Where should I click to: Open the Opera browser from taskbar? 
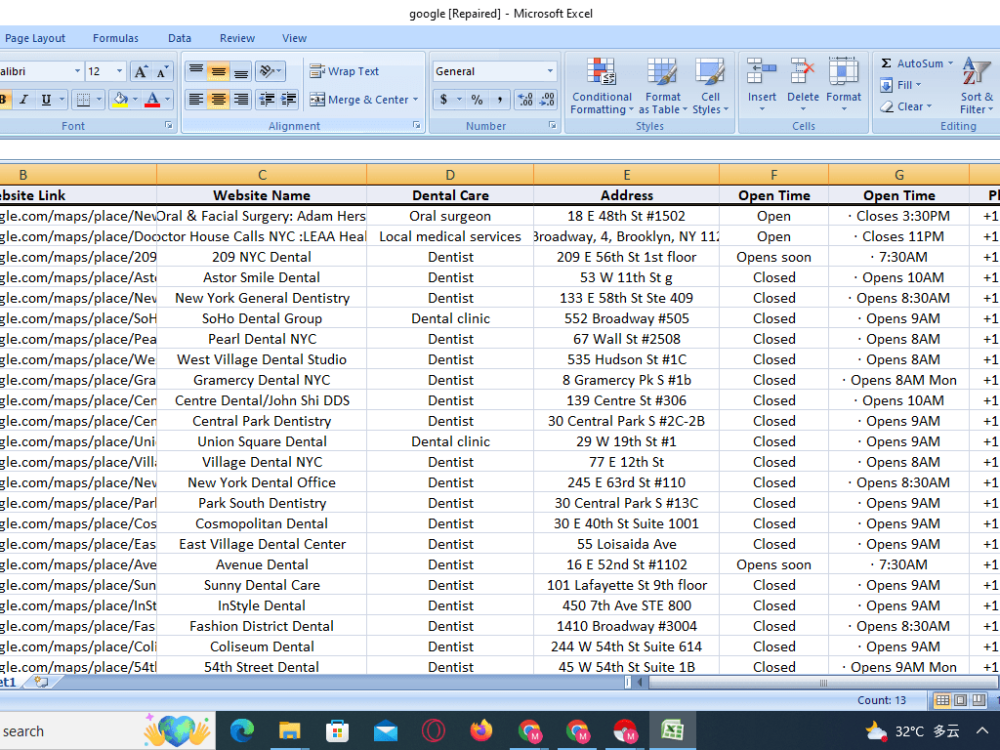(434, 731)
